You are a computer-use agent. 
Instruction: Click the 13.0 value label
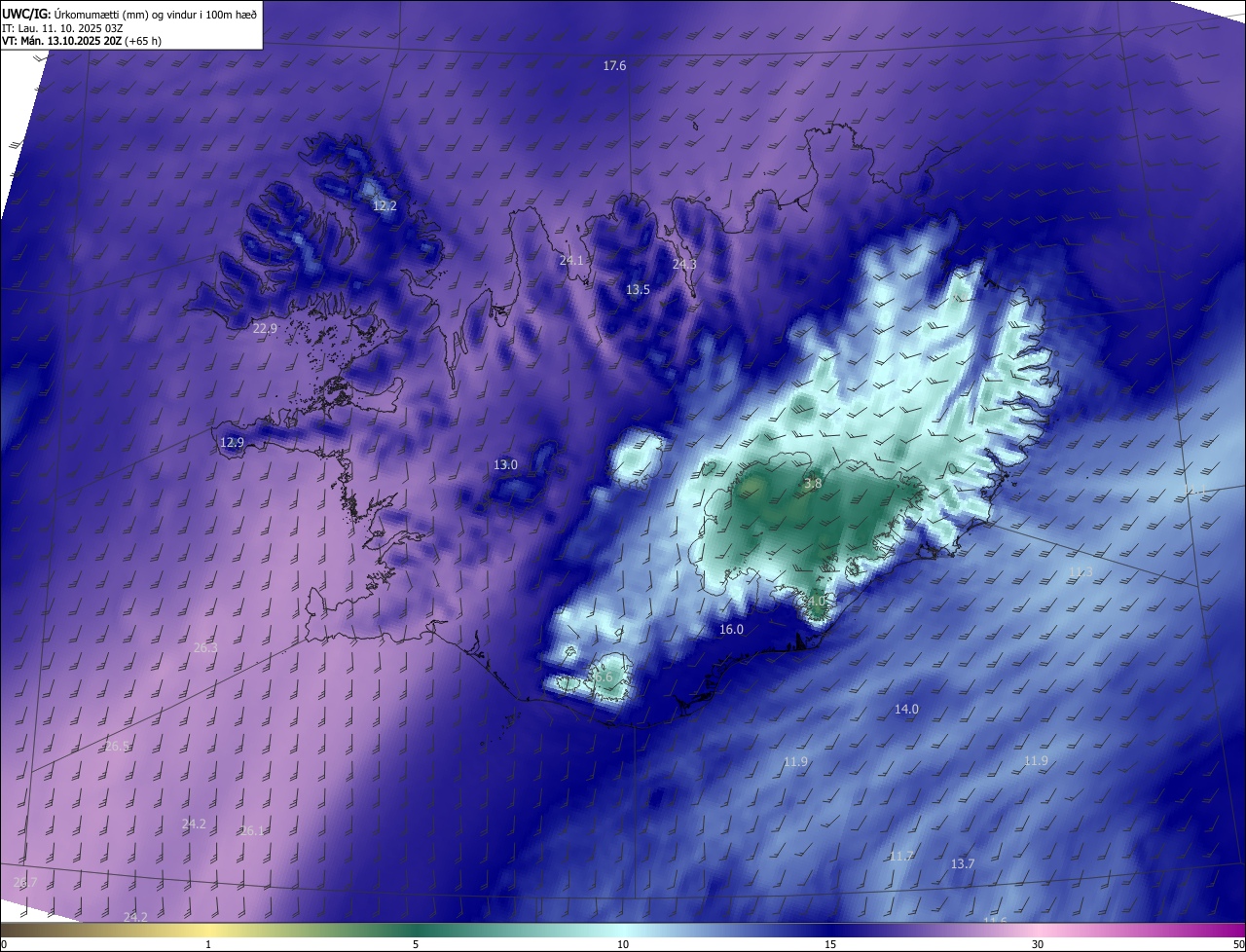pos(505,465)
